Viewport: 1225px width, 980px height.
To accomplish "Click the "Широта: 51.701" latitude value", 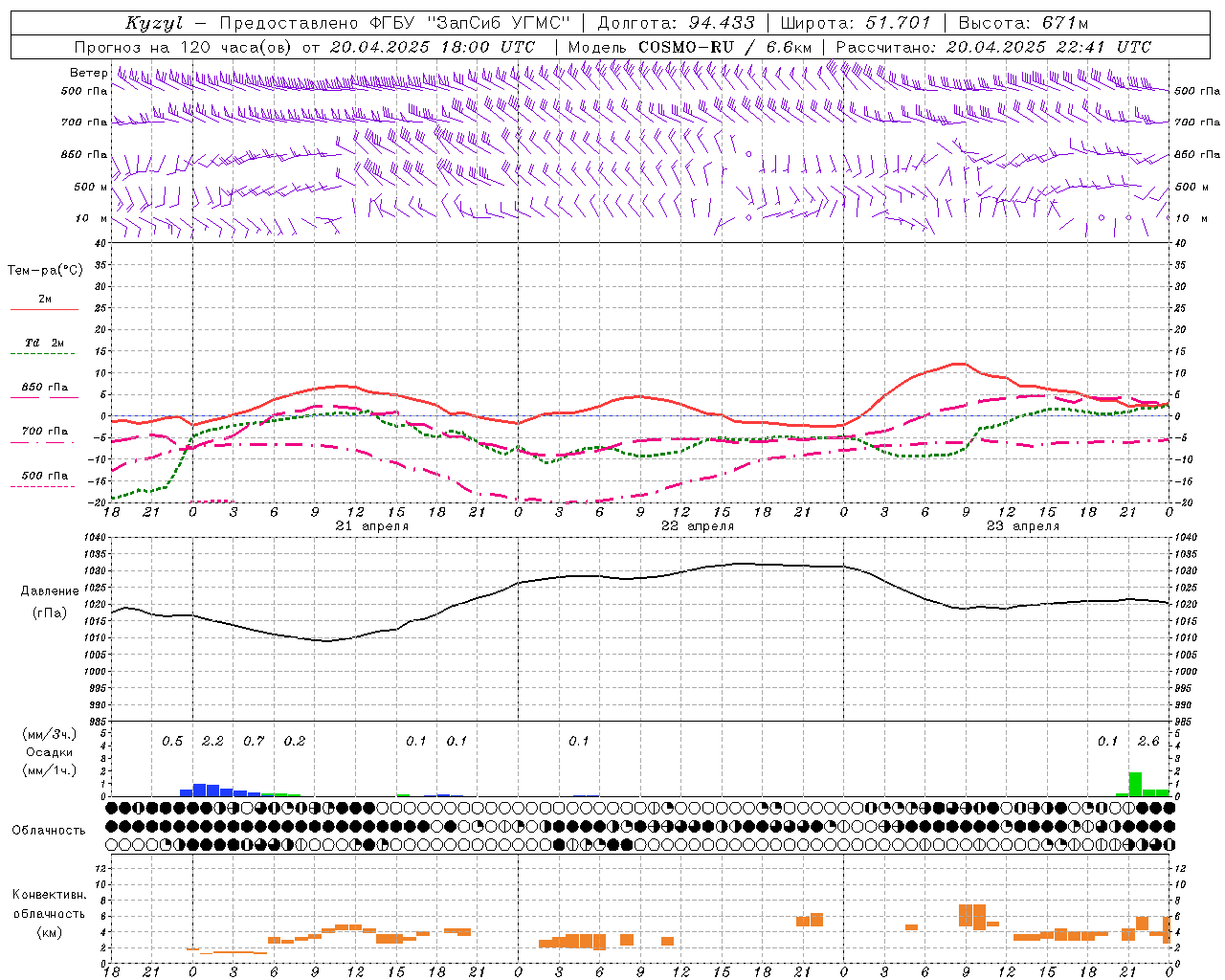I will pos(856,23).
